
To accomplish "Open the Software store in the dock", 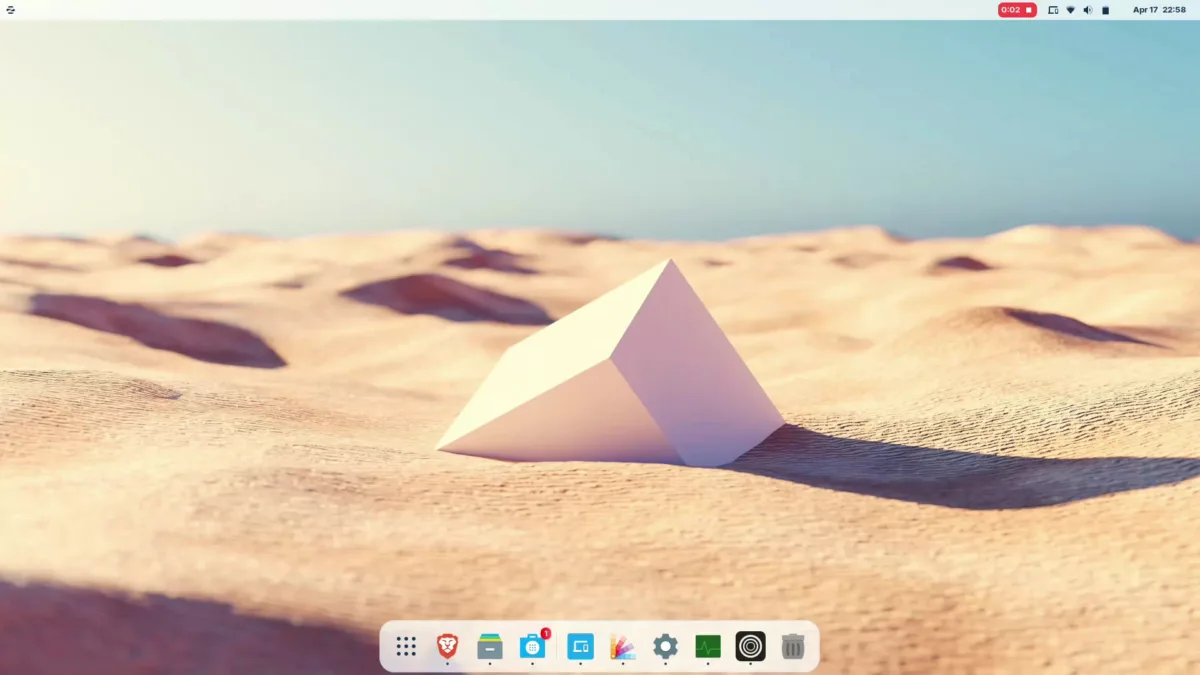I will tap(532, 646).
